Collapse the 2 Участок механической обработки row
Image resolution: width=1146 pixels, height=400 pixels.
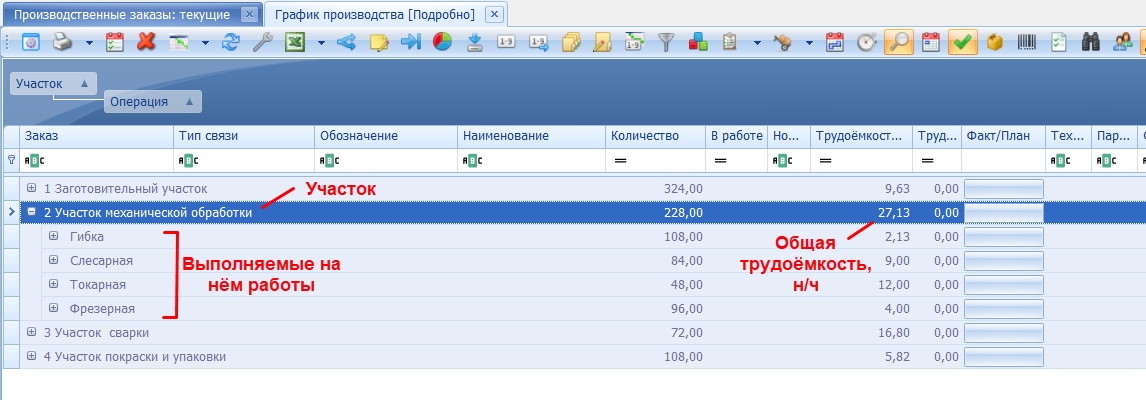pyautogui.click(x=31, y=212)
